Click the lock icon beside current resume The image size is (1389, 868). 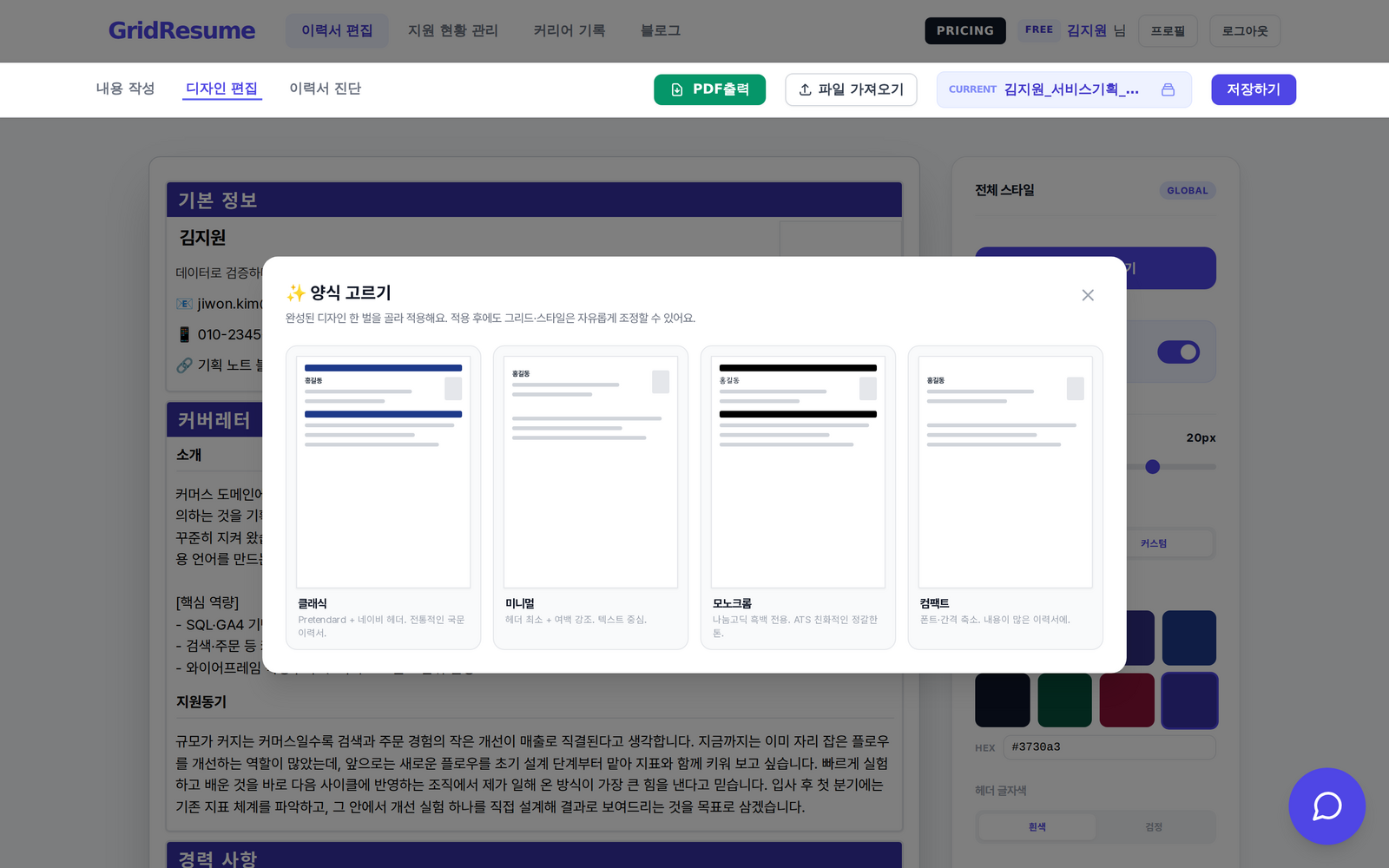1168,89
